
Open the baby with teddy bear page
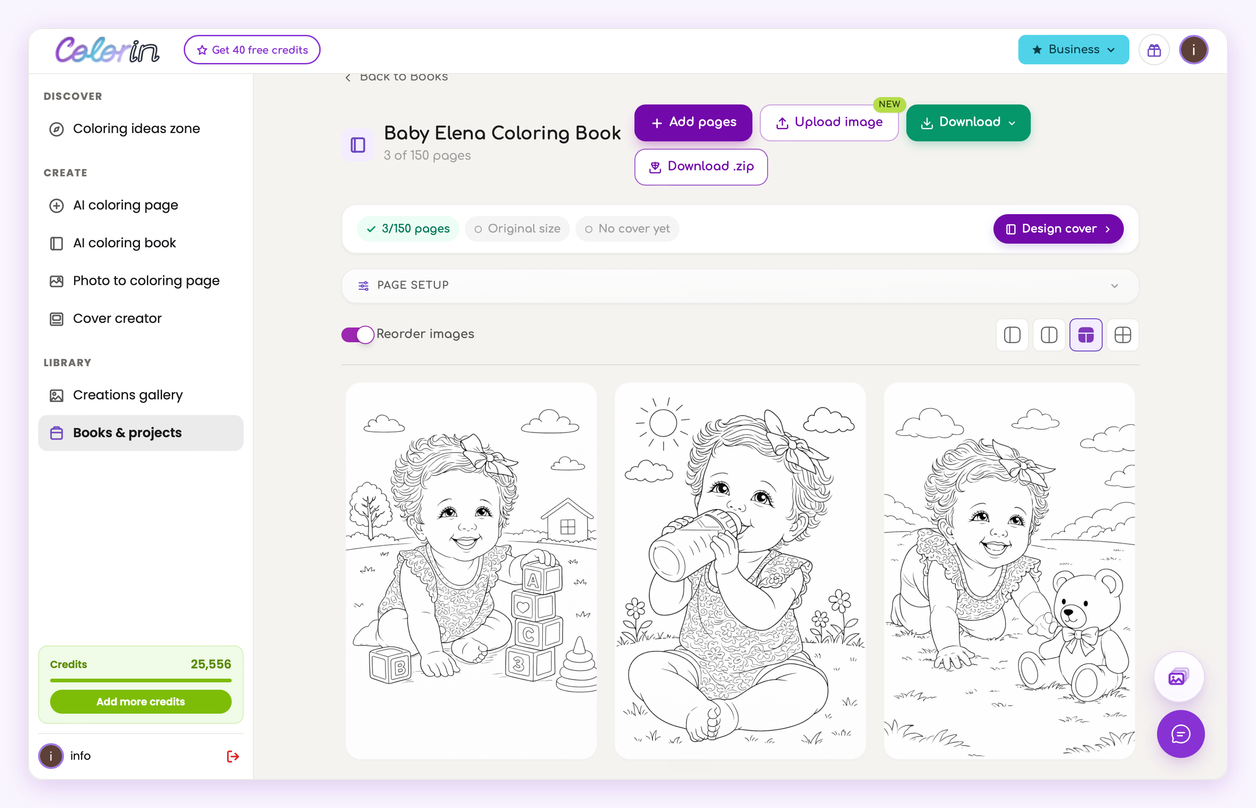(x=1010, y=571)
